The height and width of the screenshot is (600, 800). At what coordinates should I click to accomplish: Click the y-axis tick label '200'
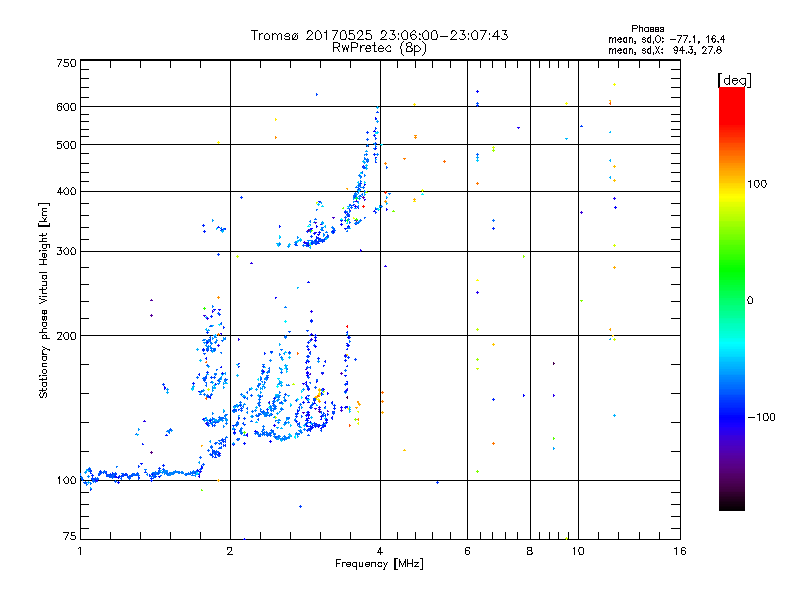click(66, 336)
